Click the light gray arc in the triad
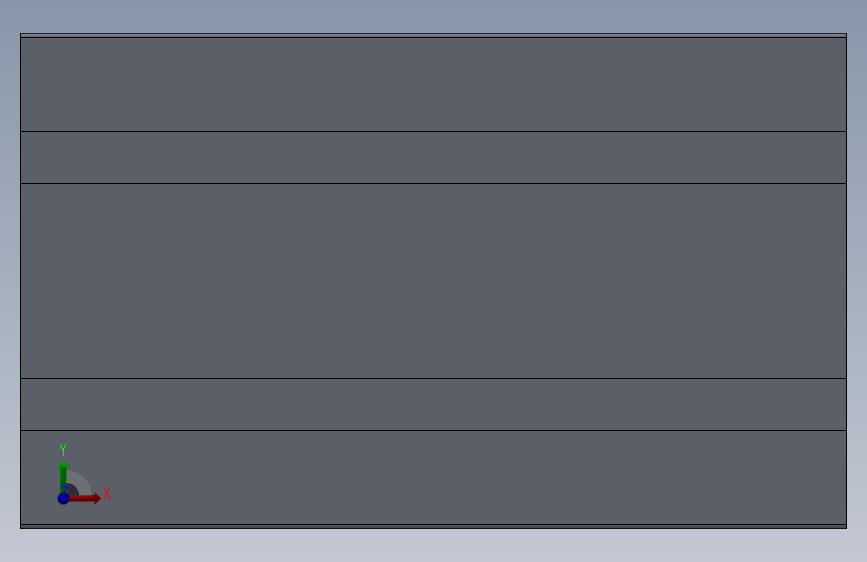 tap(83, 480)
